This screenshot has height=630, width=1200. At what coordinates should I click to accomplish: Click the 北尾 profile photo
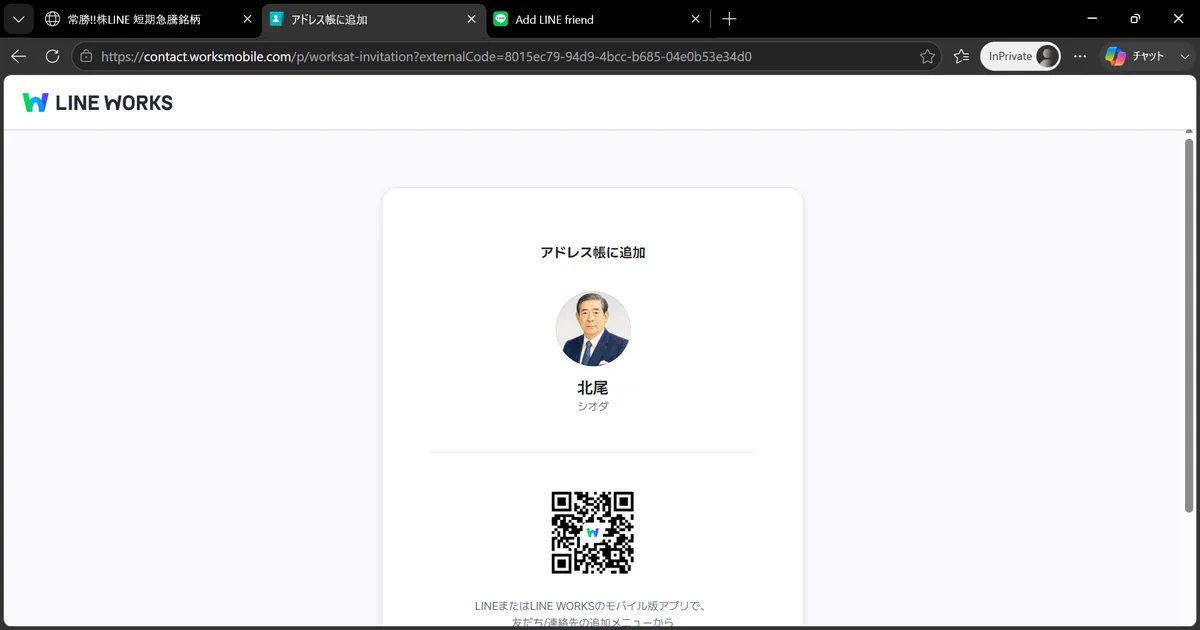[593, 329]
